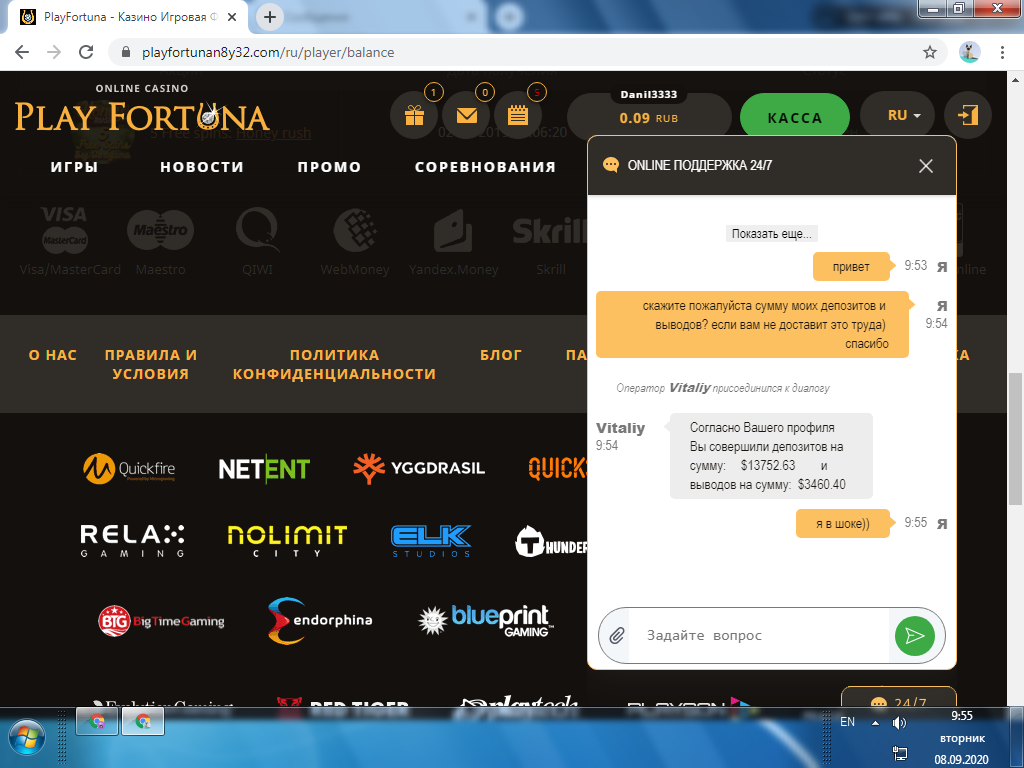Open the ПРАВИЛА И УСЛОВИЯ link
1024x768 pixels.
coord(151,364)
